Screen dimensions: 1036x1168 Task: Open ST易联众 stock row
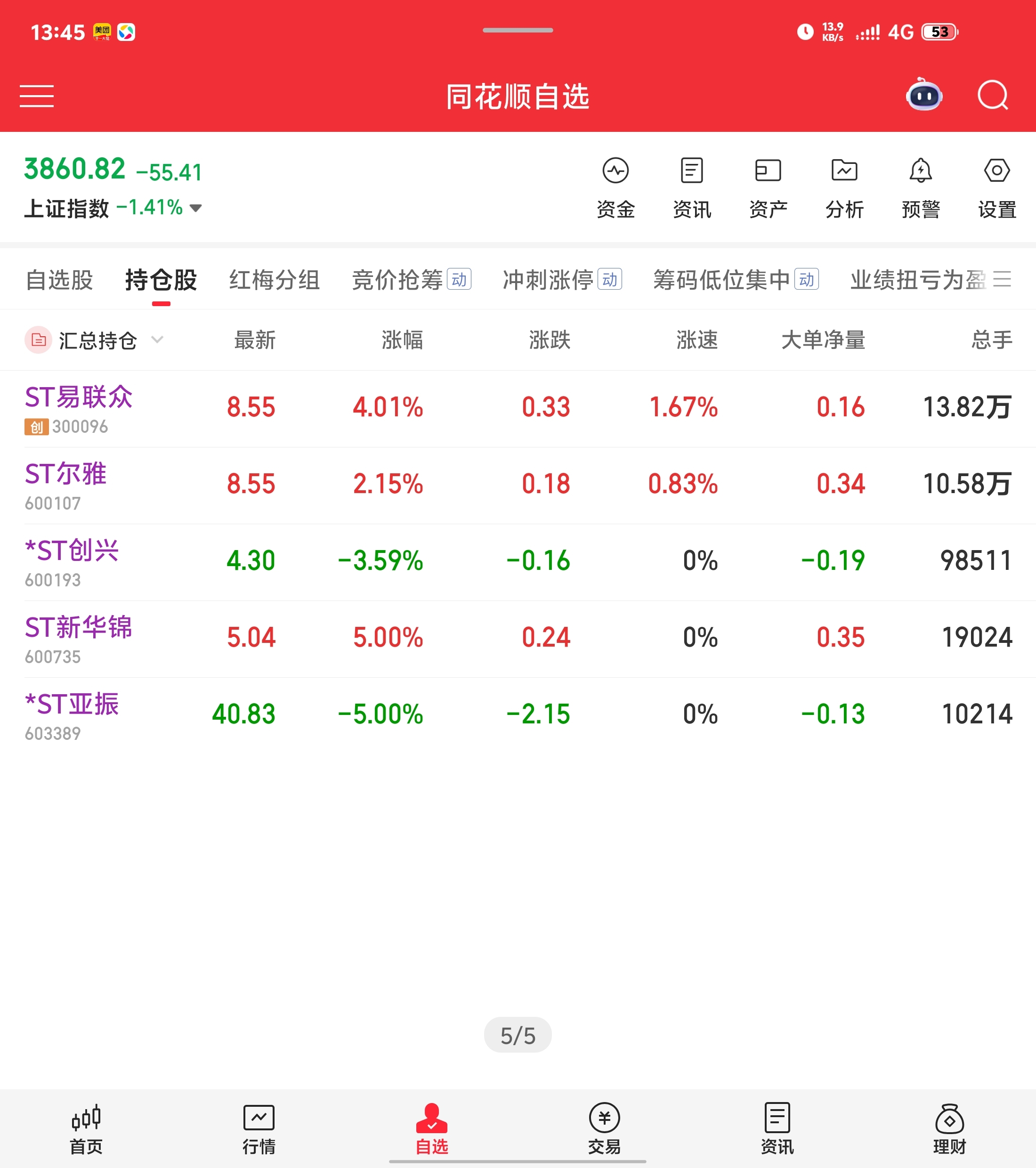coord(79,408)
